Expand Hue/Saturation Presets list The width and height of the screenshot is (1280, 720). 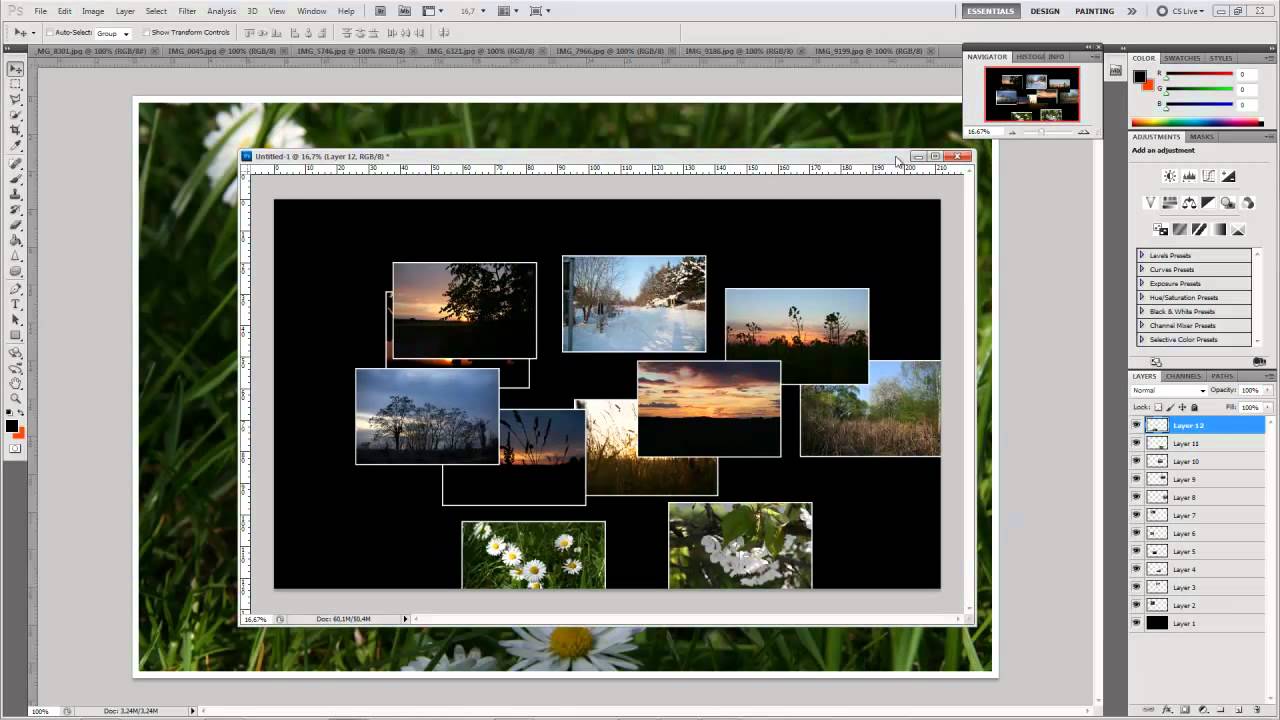(1142, 297)
